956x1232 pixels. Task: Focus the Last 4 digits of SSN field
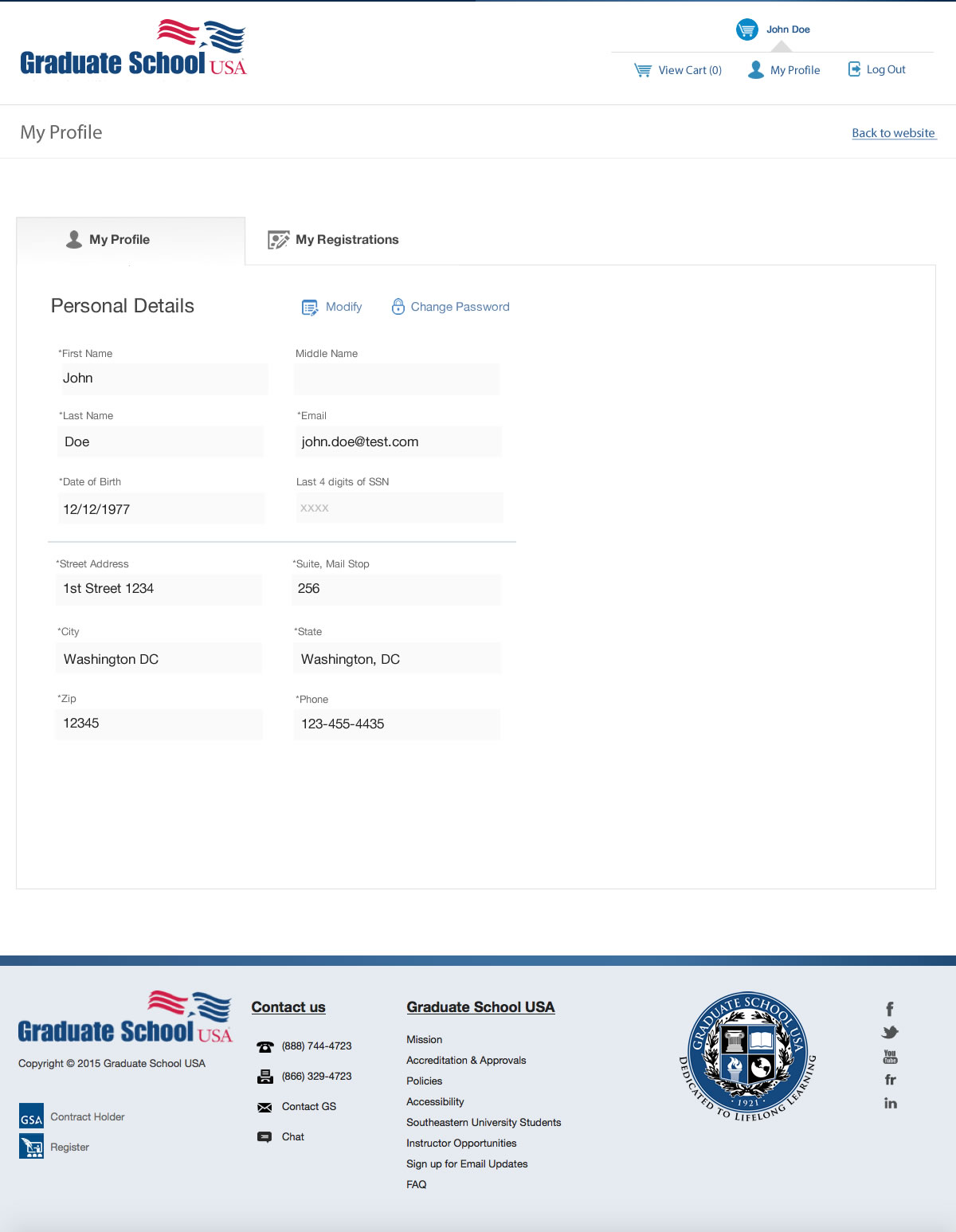[398, 508]
